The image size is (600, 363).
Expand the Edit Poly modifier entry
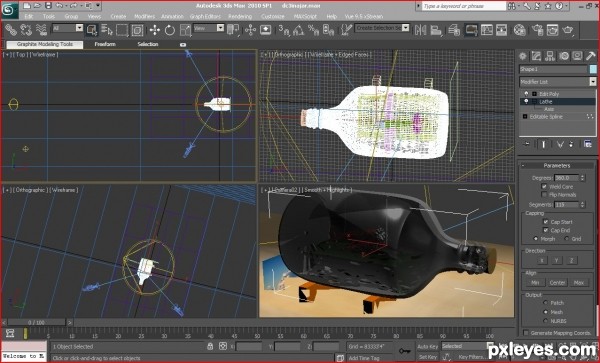click(534, 94)
